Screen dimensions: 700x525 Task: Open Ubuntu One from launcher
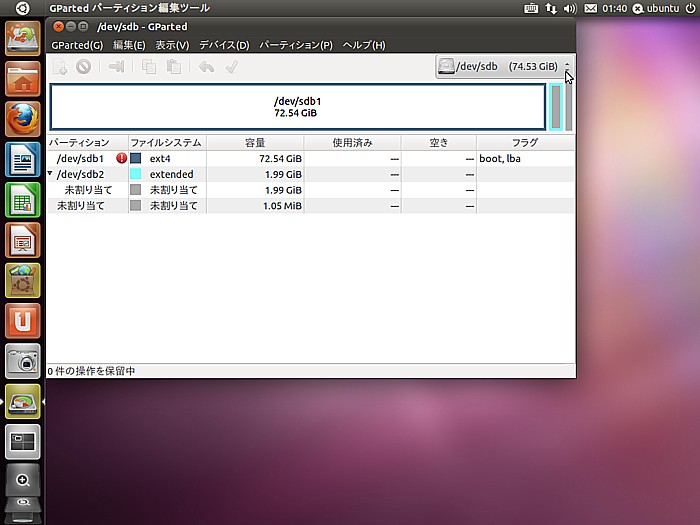pos(23,321)
